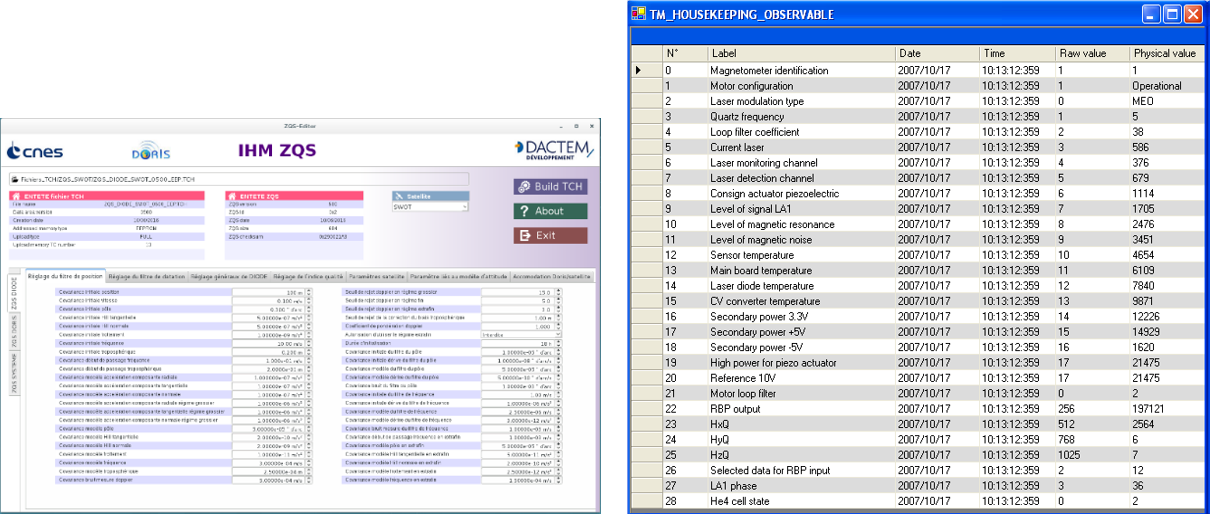This screenshot has width=1210, height=514.
Task: Select the High power for piezo actuator label
Action: click(773, 362)
